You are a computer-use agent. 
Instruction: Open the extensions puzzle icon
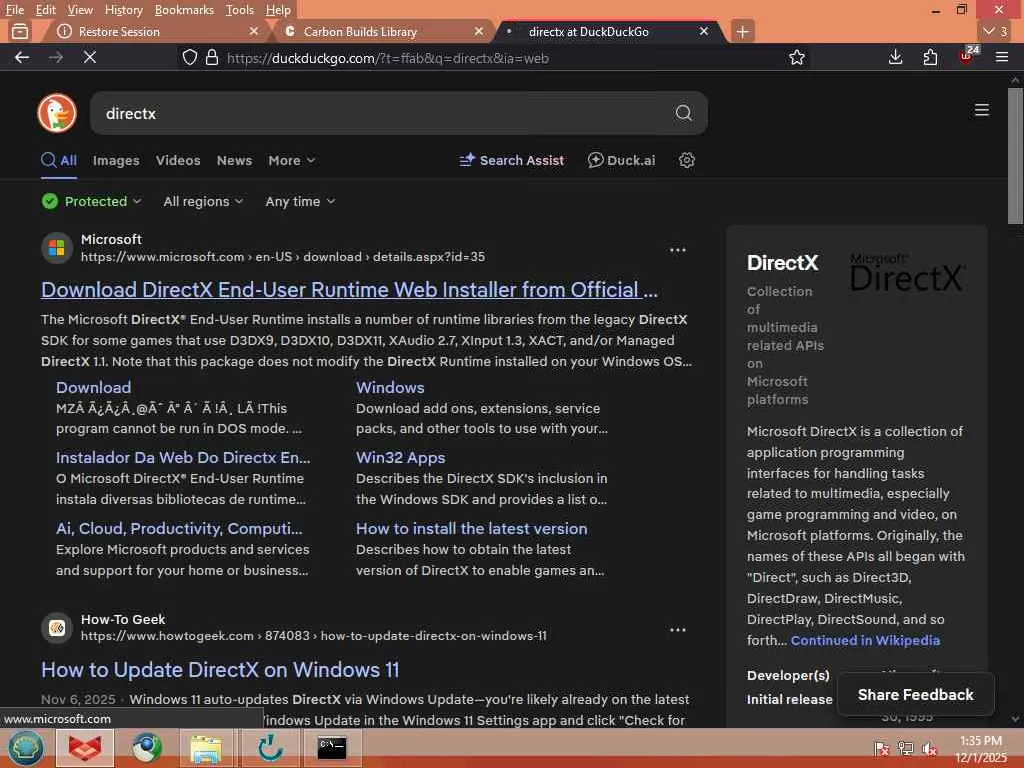[930, 57]
